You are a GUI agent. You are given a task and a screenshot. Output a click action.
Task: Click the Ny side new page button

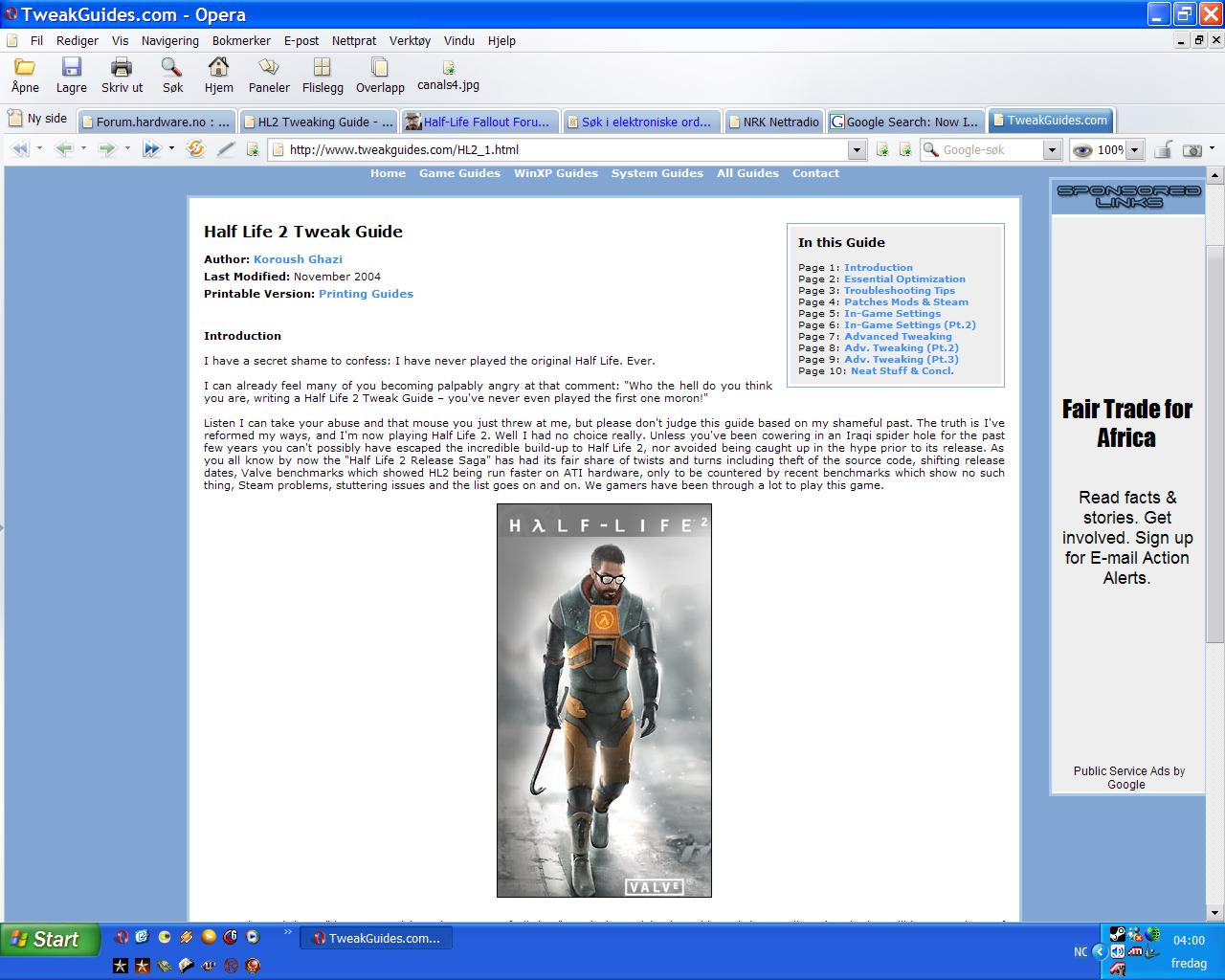pos(38,119)
